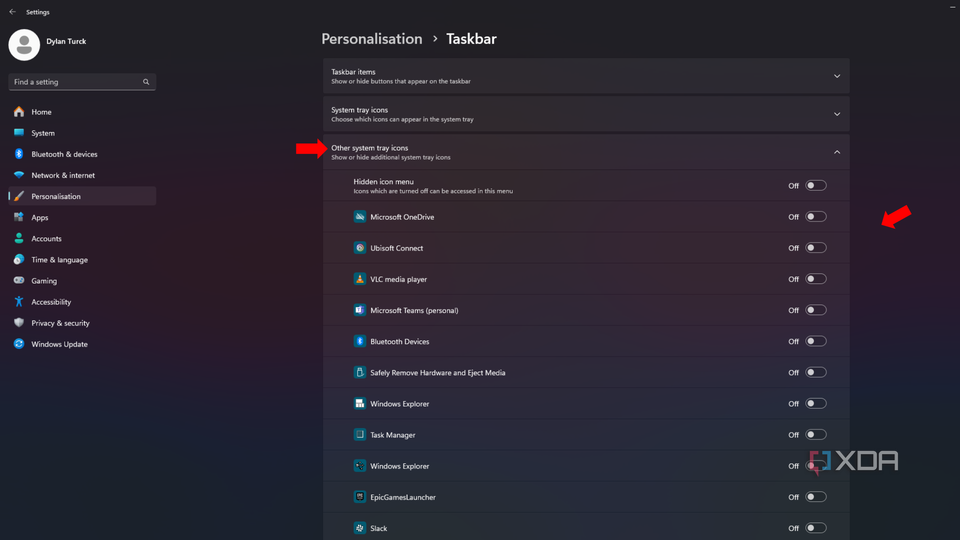
Task: Click the Personalisation breadcrumb link
Action: coord(372,39)
